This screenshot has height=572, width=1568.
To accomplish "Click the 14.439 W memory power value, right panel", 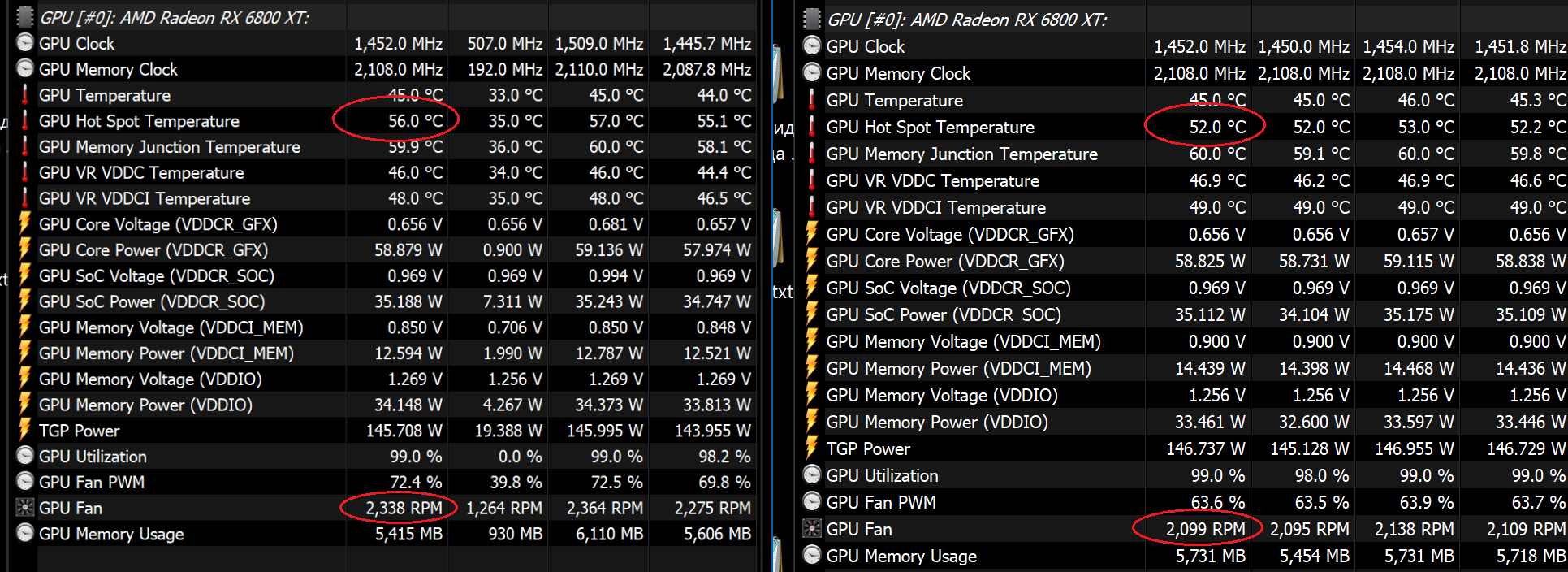I will tap(1210, 368).
